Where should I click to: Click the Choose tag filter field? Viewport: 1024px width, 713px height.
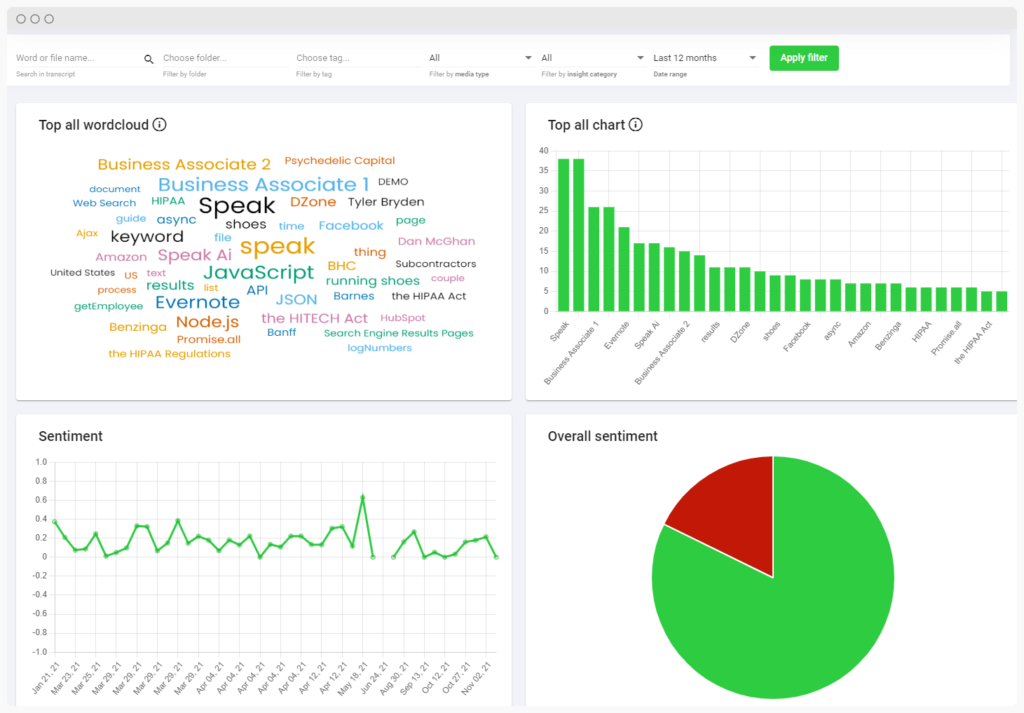point(356,58)
